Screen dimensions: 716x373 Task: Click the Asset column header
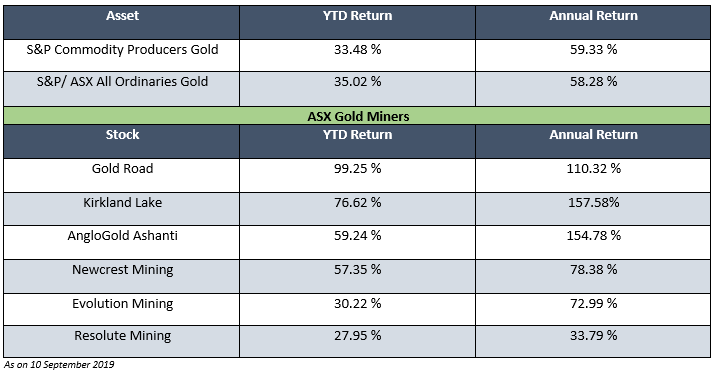click(121, 22)
